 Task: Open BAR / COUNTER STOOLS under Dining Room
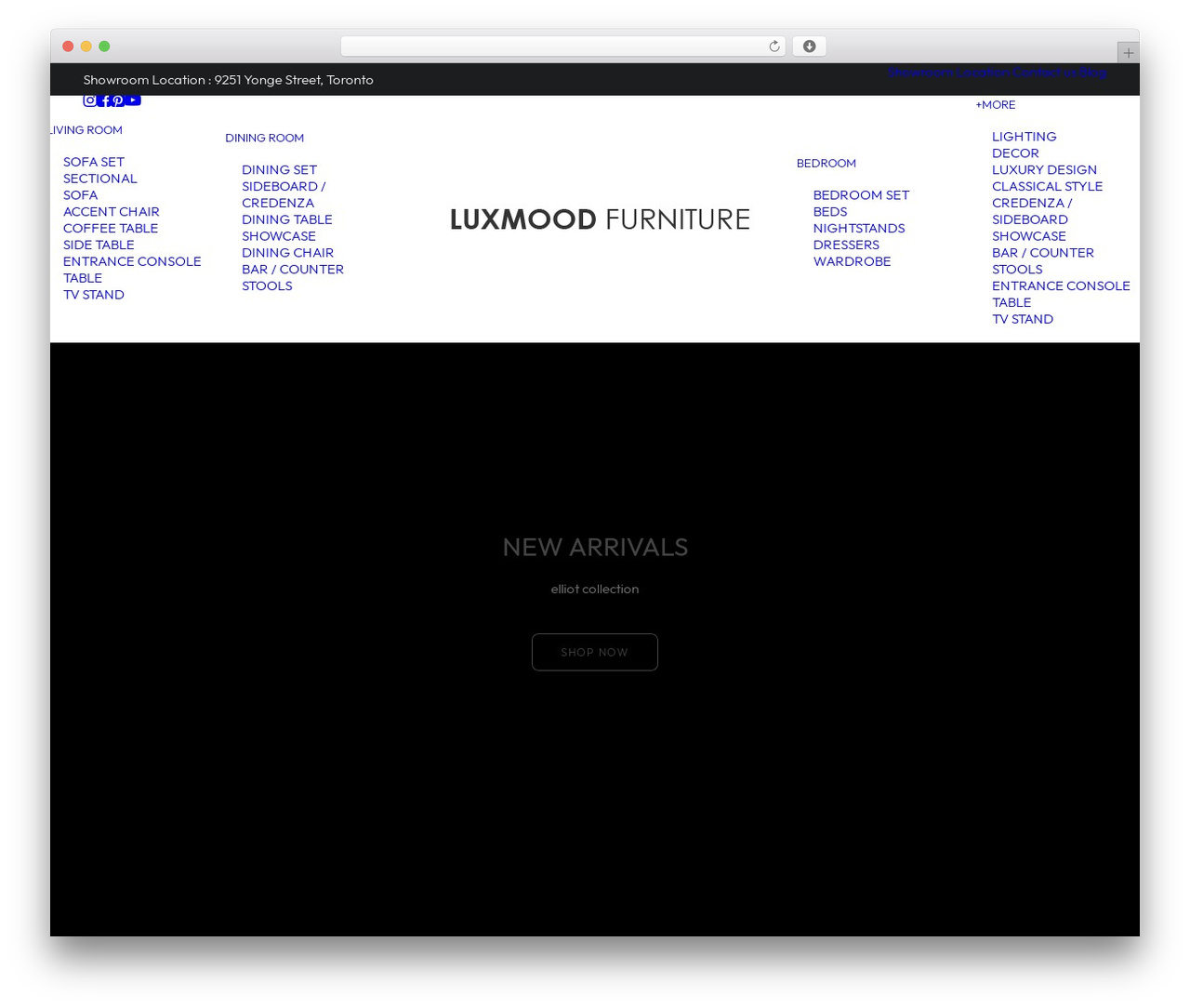293,278
